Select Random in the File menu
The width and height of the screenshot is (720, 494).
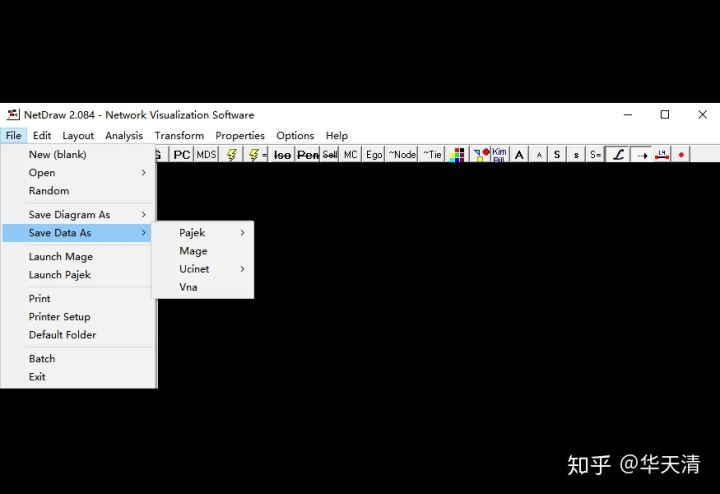tap(78, 191)
